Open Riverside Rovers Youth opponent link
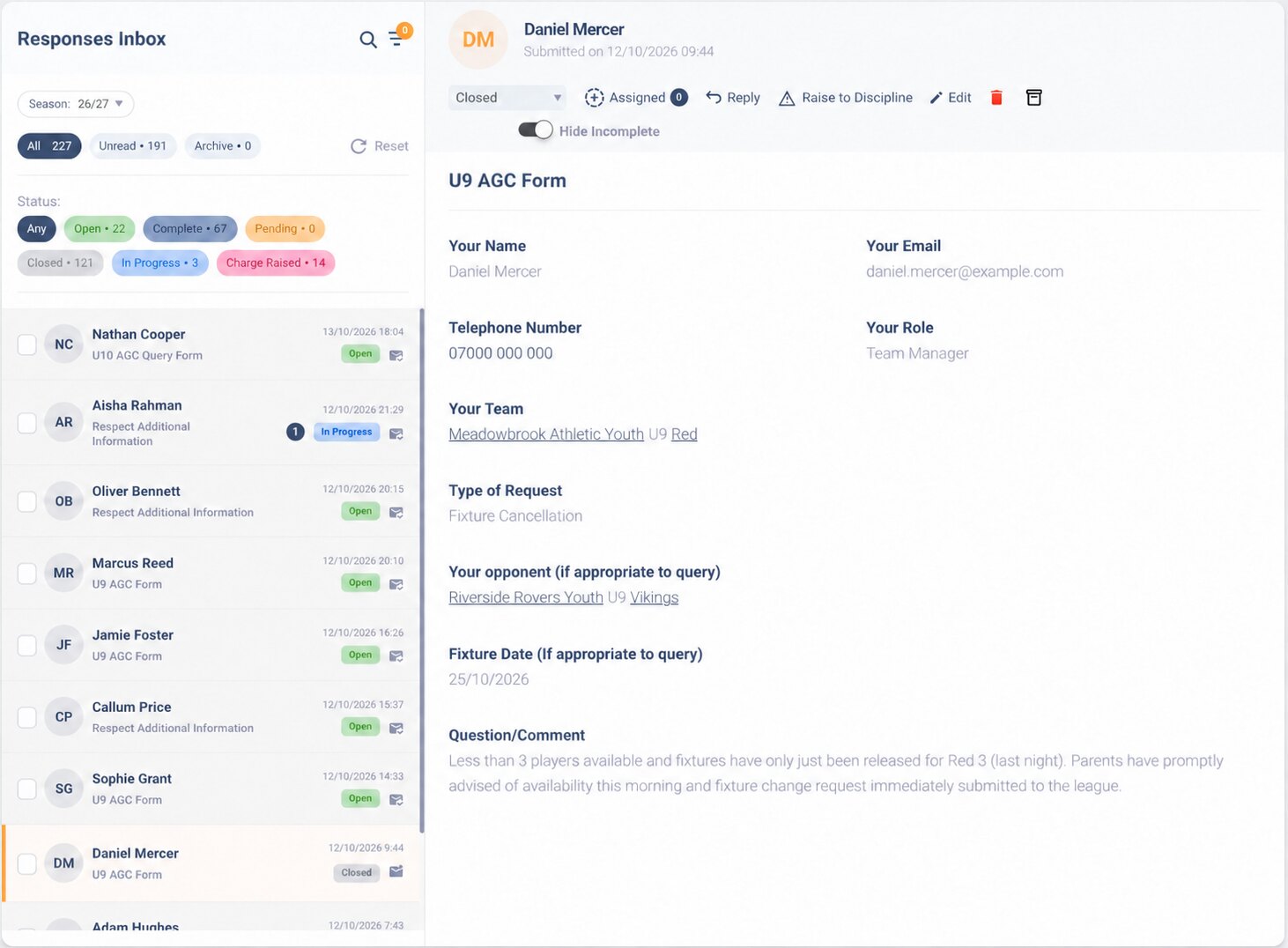The image size is (1288, 948). 526,597
